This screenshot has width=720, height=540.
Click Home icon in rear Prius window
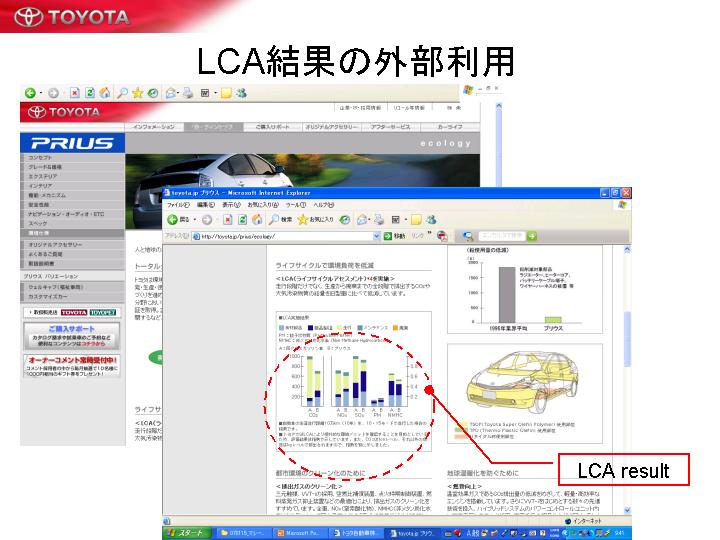(x=105, y=93)
